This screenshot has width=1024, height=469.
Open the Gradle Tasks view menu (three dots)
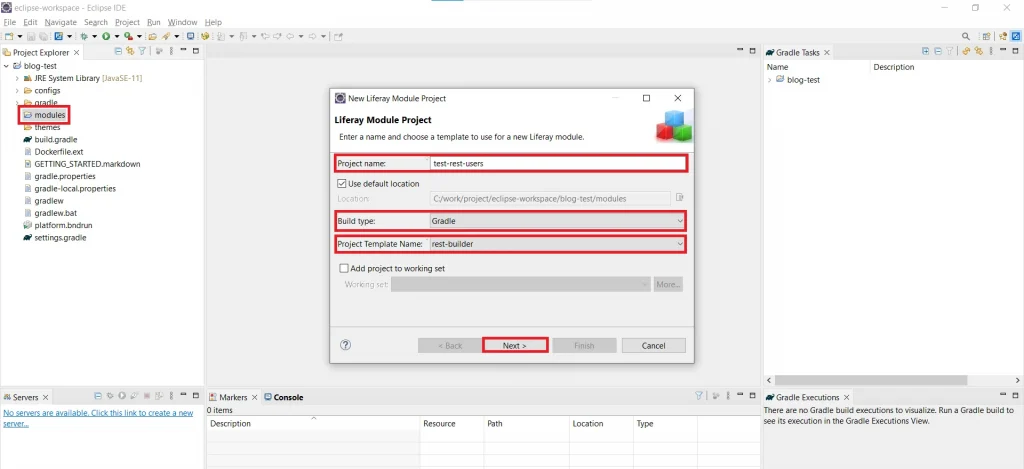tap(991, 50)
